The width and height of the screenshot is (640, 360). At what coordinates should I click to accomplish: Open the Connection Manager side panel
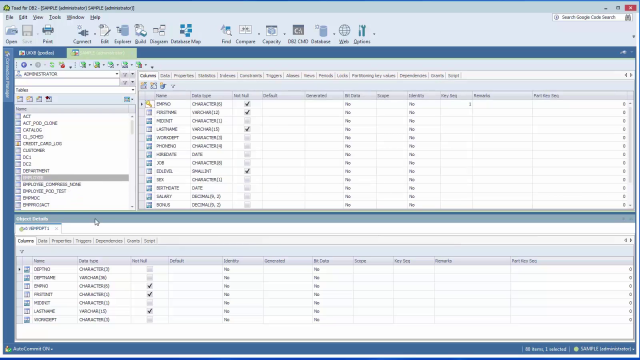[7, 75]
